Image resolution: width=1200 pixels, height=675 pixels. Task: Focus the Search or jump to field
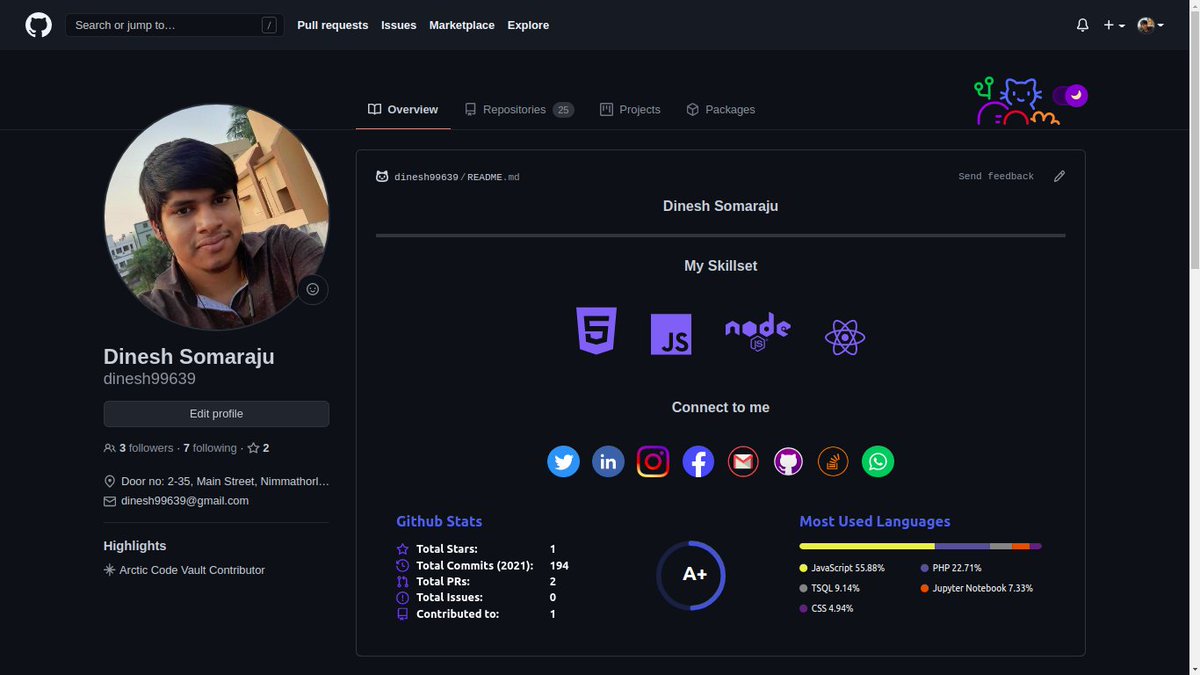(x=172, y=25)
